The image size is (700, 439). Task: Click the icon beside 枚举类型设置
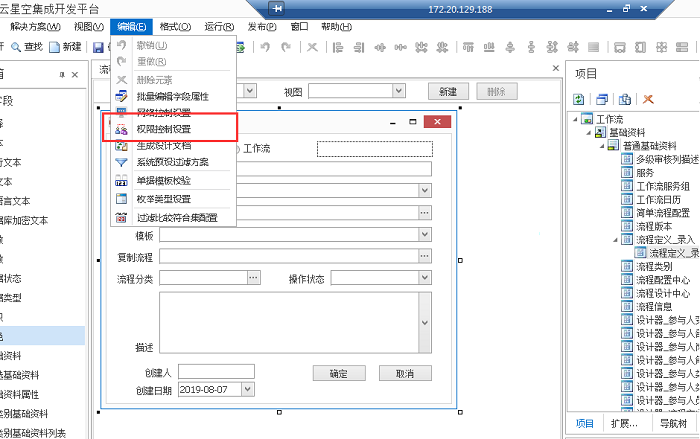click(121, 199)
